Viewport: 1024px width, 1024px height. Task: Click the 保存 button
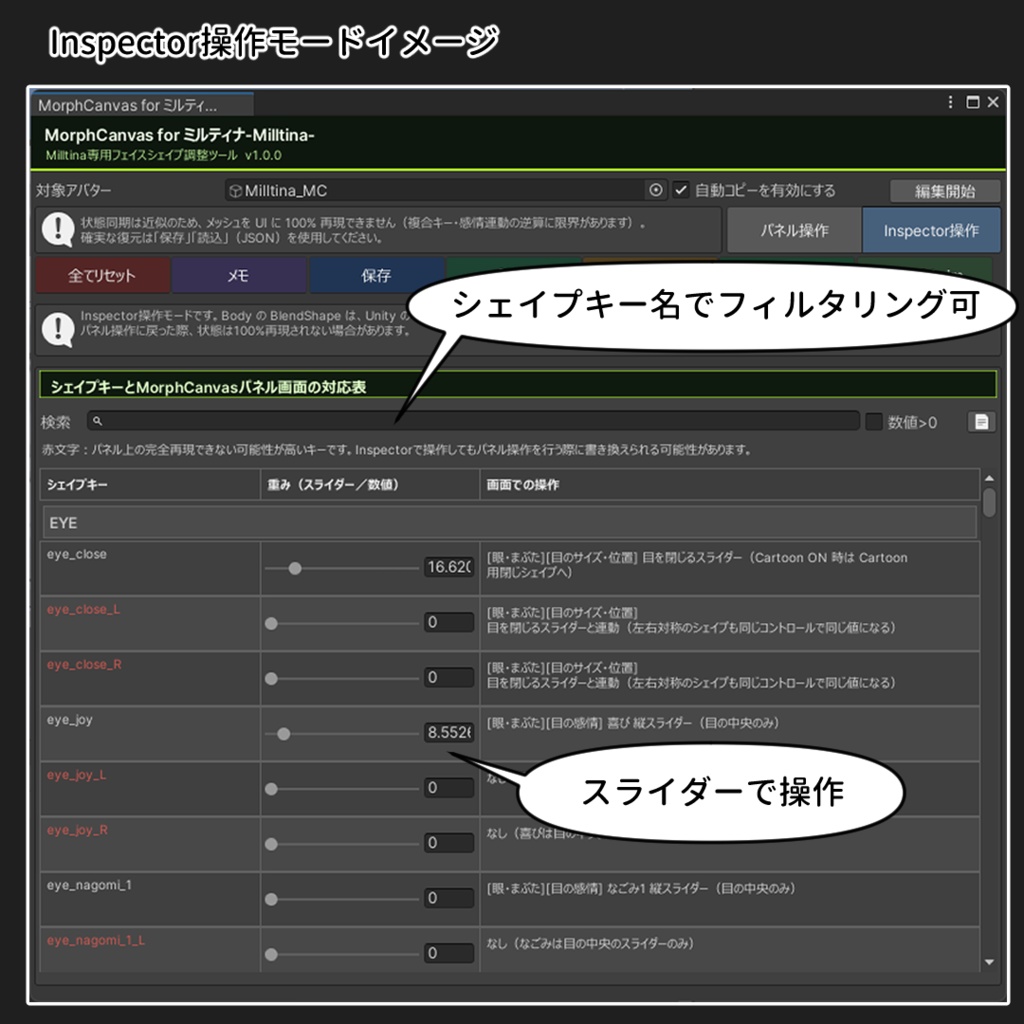point(376,275)
